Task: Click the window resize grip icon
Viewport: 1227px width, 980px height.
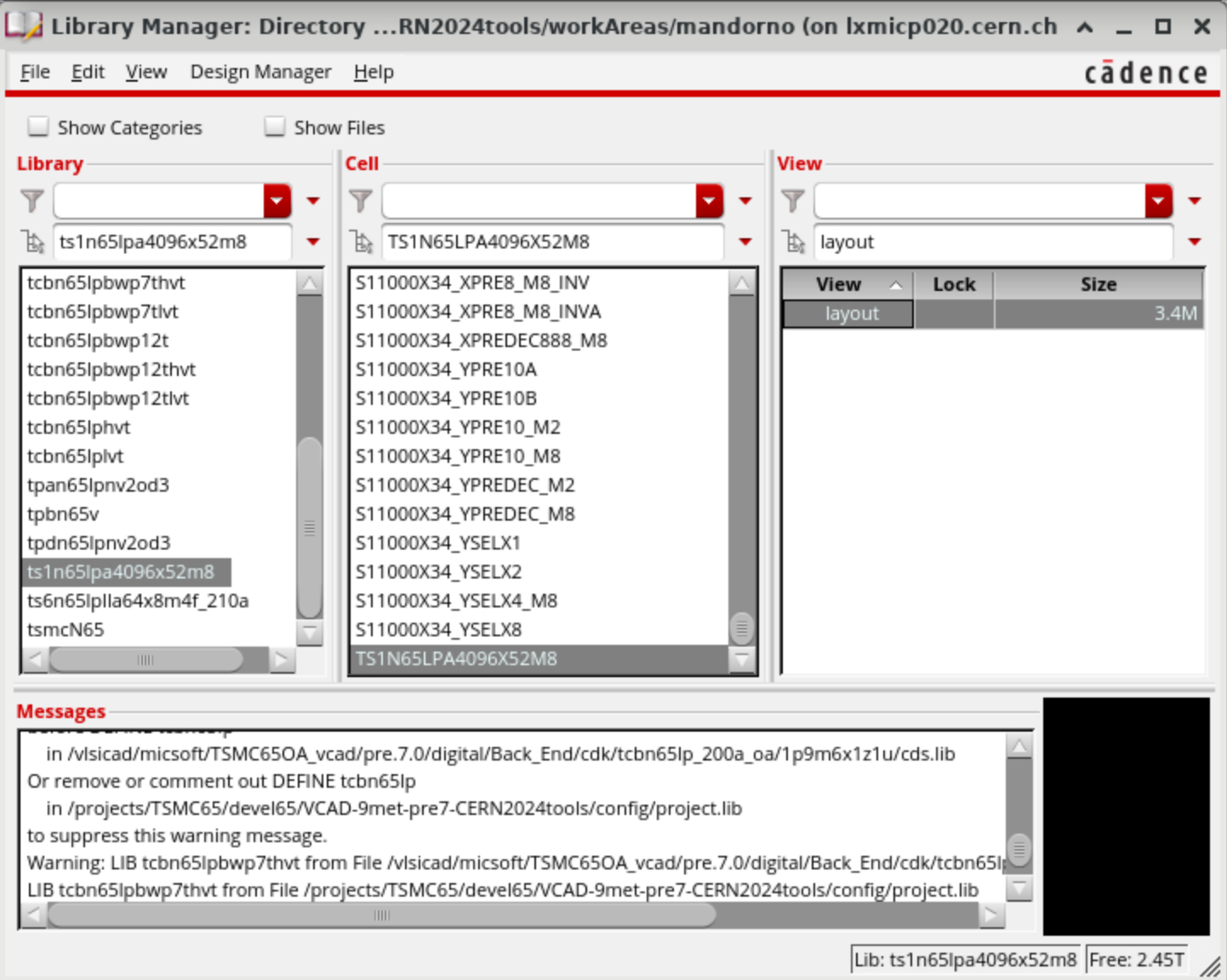Action: (x=1210, y=966)
